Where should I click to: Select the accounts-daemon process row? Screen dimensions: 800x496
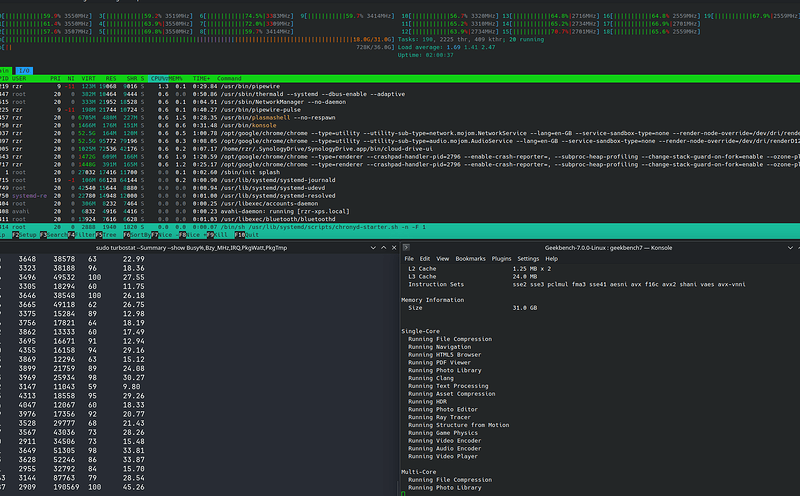click(x=400, y=203)
